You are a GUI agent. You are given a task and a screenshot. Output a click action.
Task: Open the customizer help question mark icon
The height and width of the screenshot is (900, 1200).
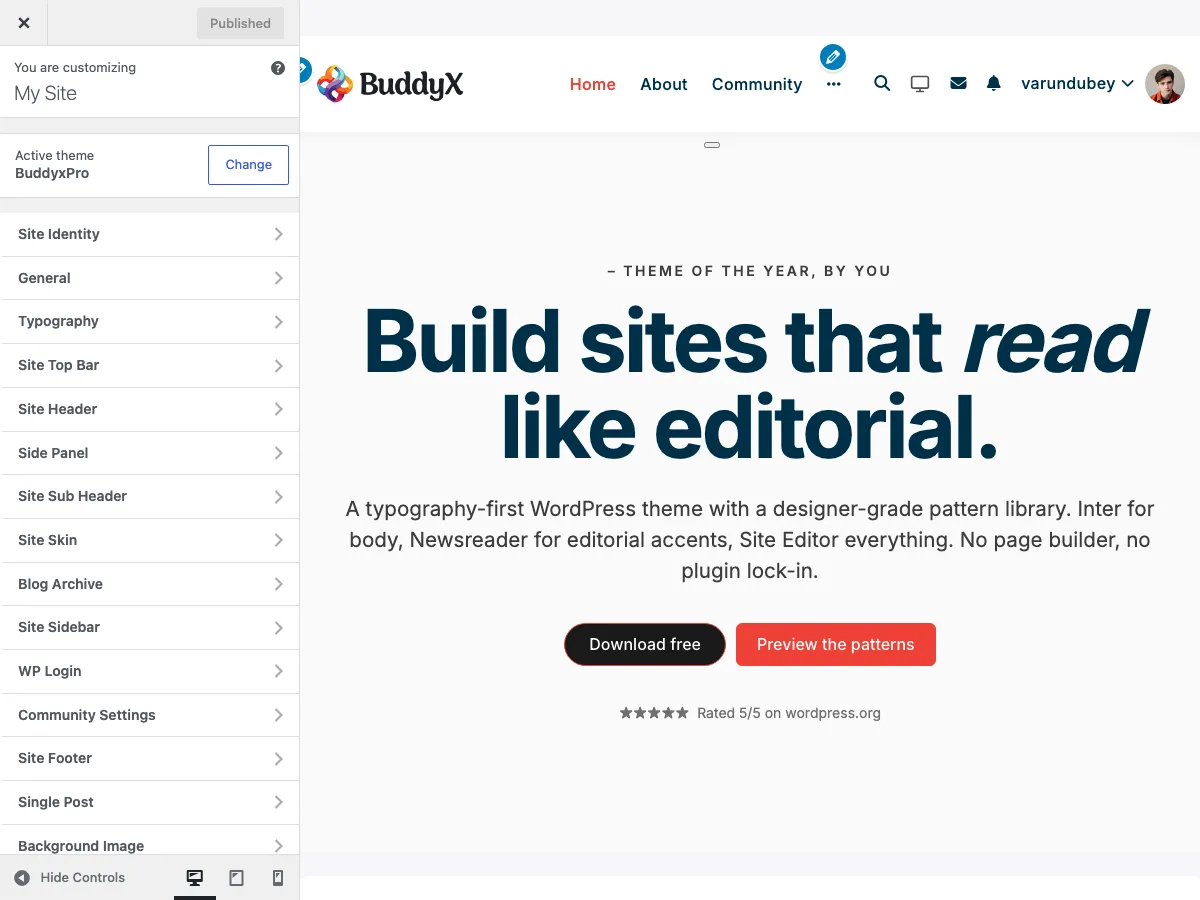point(278,68)
